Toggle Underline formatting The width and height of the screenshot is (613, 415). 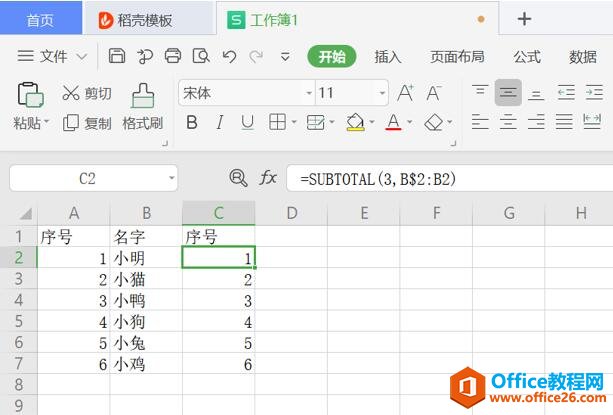247,122
